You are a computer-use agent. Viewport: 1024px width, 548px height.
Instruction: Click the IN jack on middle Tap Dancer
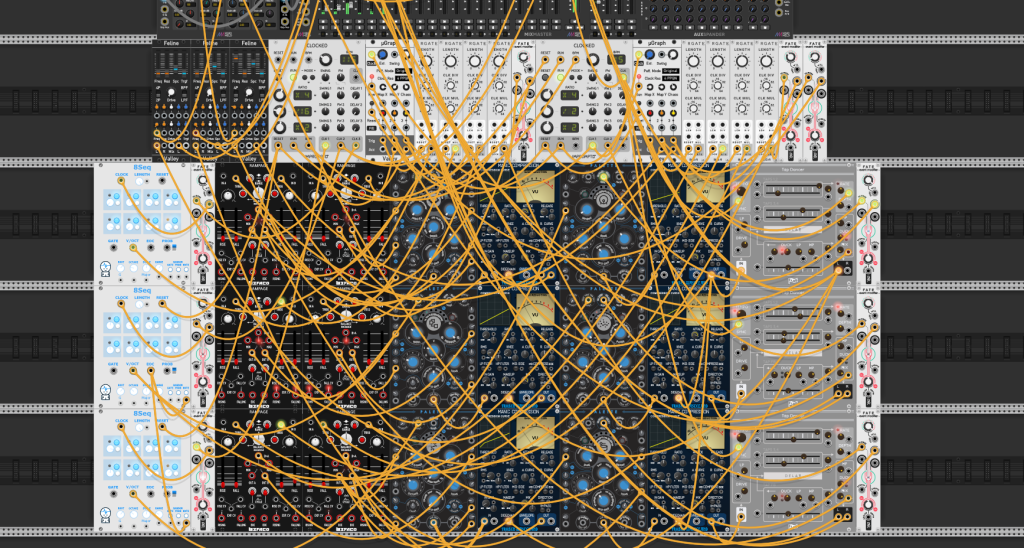pos(741,393)
